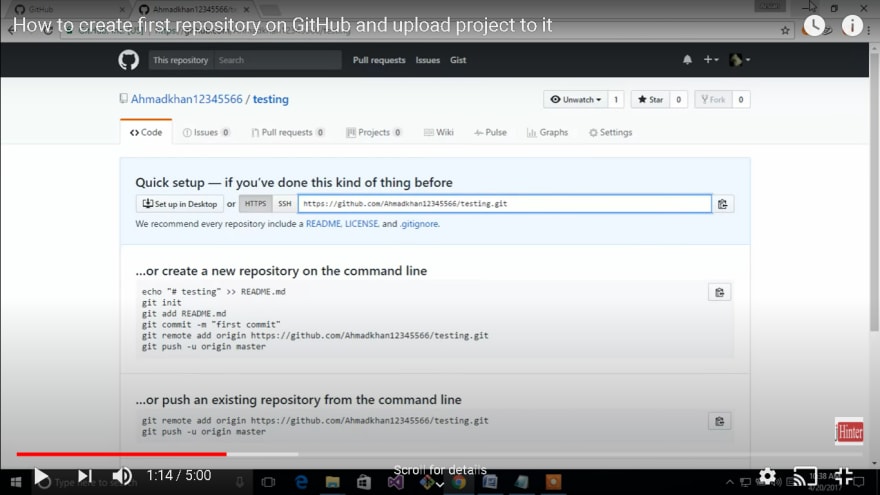Open Gist in top navigation
The width and height of the screenshot is (880, 495).
458,60
